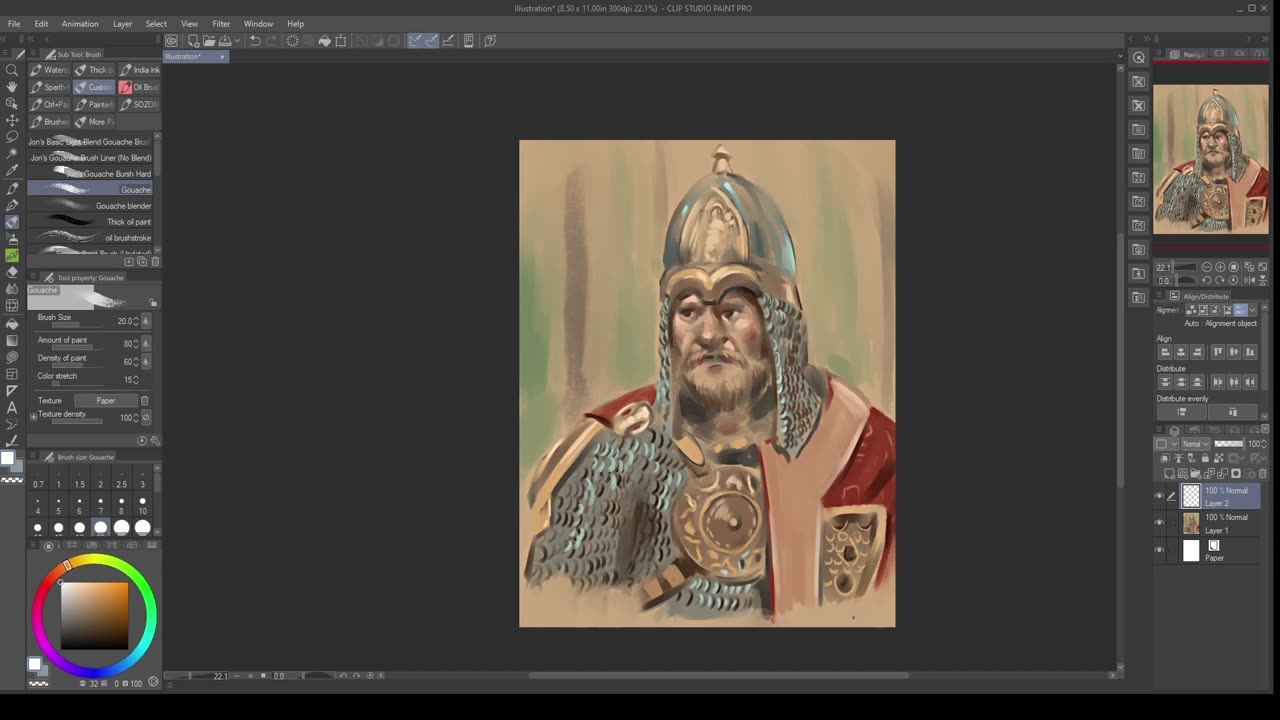Select the Thick paint sub tool group
The image size is (1280, 720).
[94, 70]
